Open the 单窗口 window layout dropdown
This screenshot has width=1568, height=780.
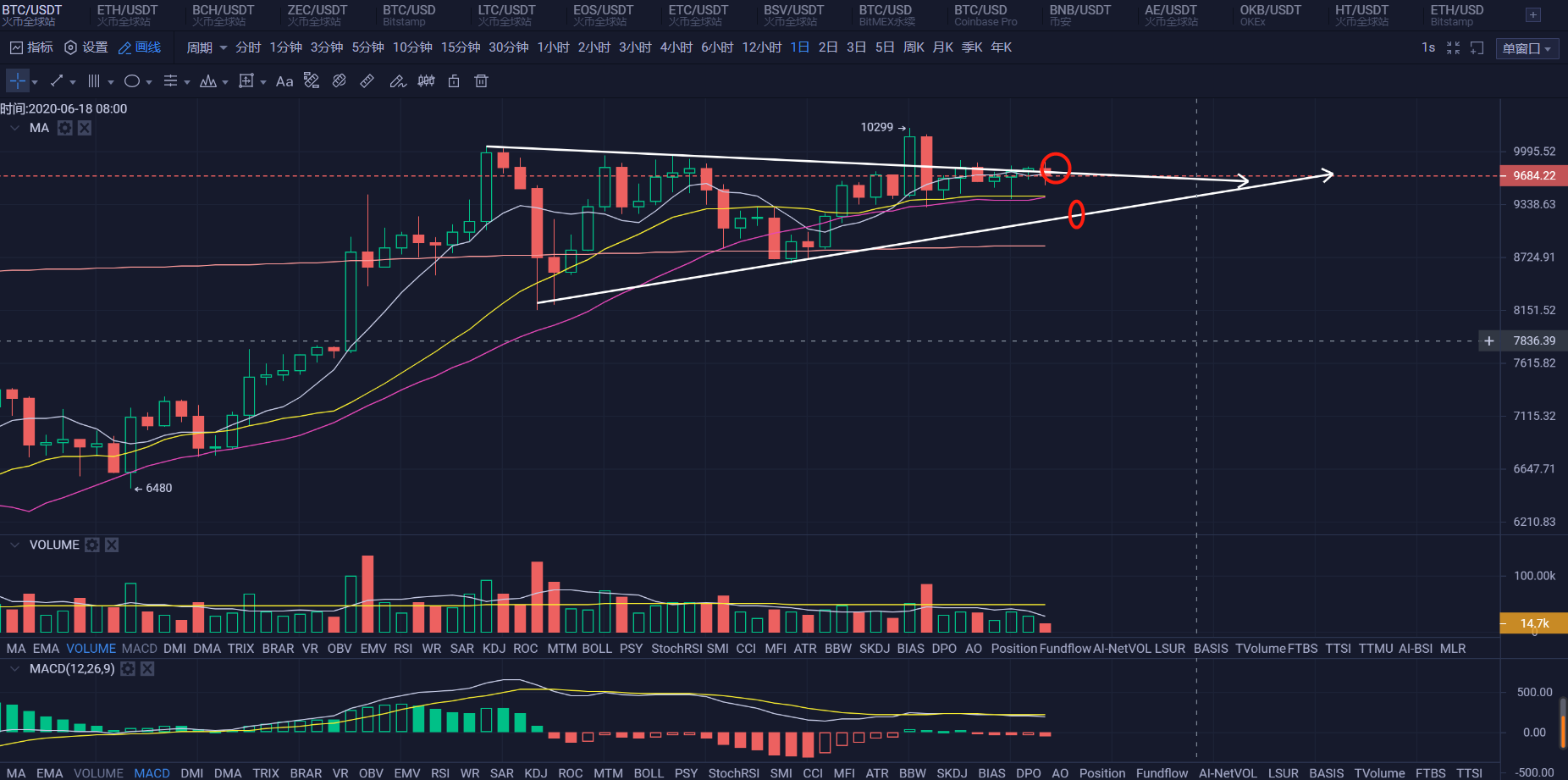[1527, 48]
